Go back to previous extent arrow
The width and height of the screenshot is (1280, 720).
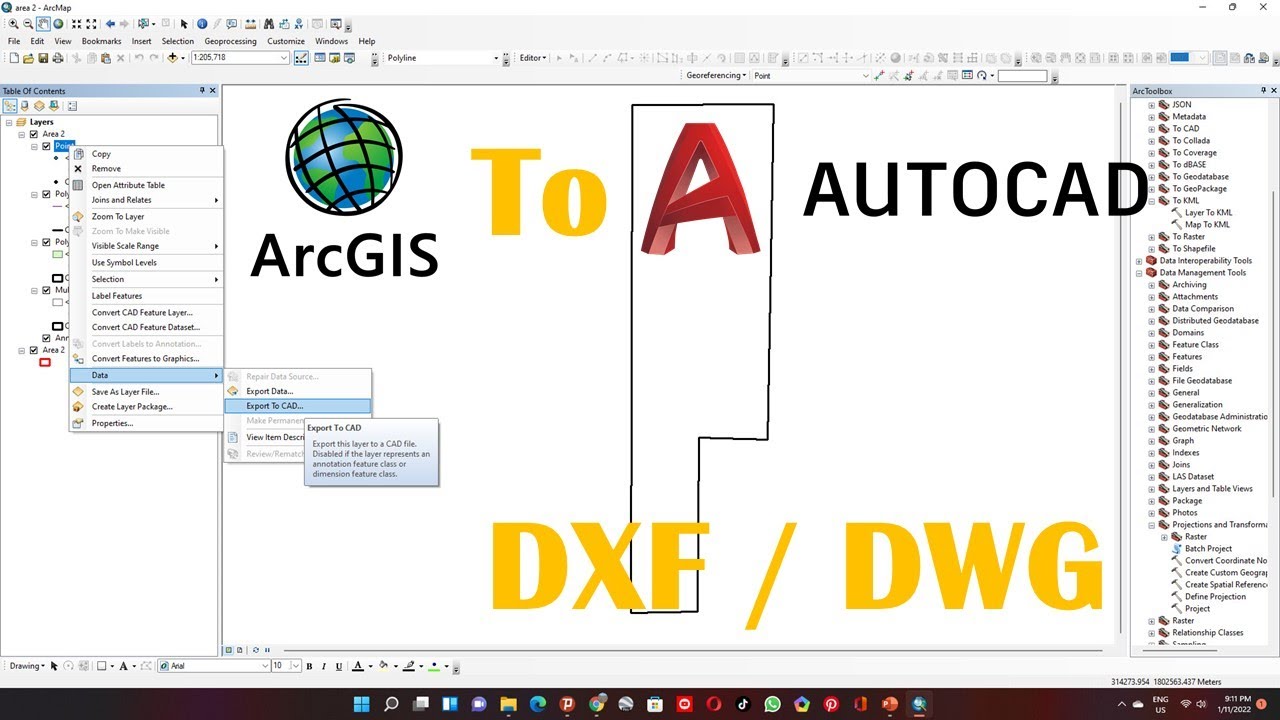[110, 23]
